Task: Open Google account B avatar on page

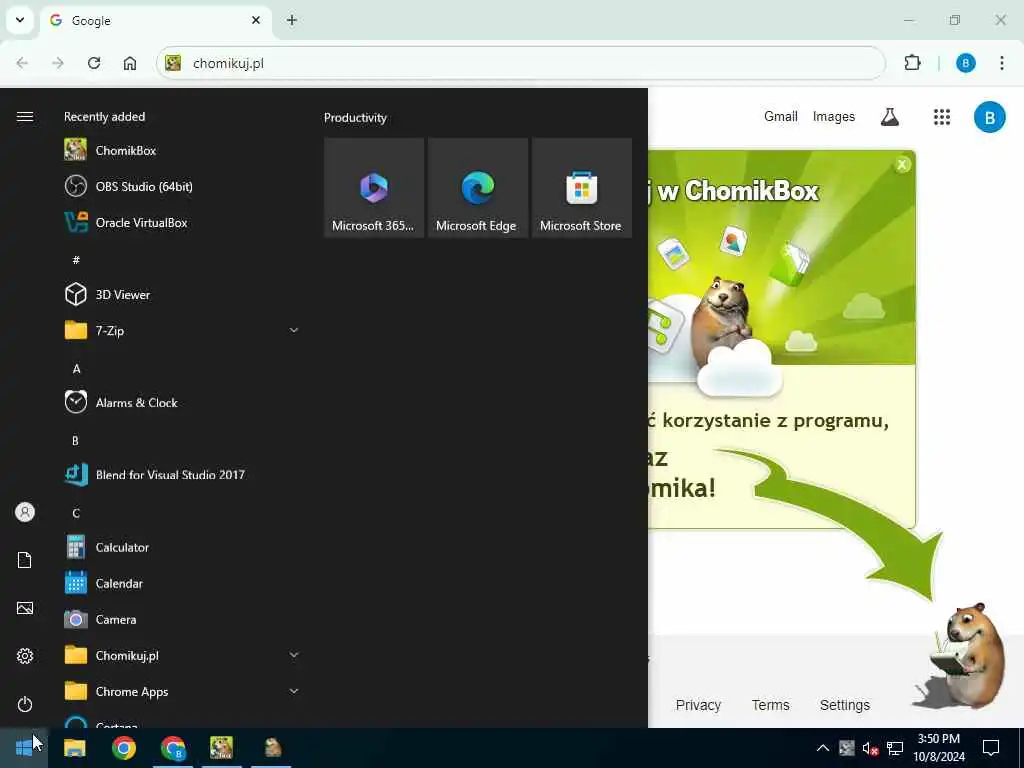Action: pos(989,117)
